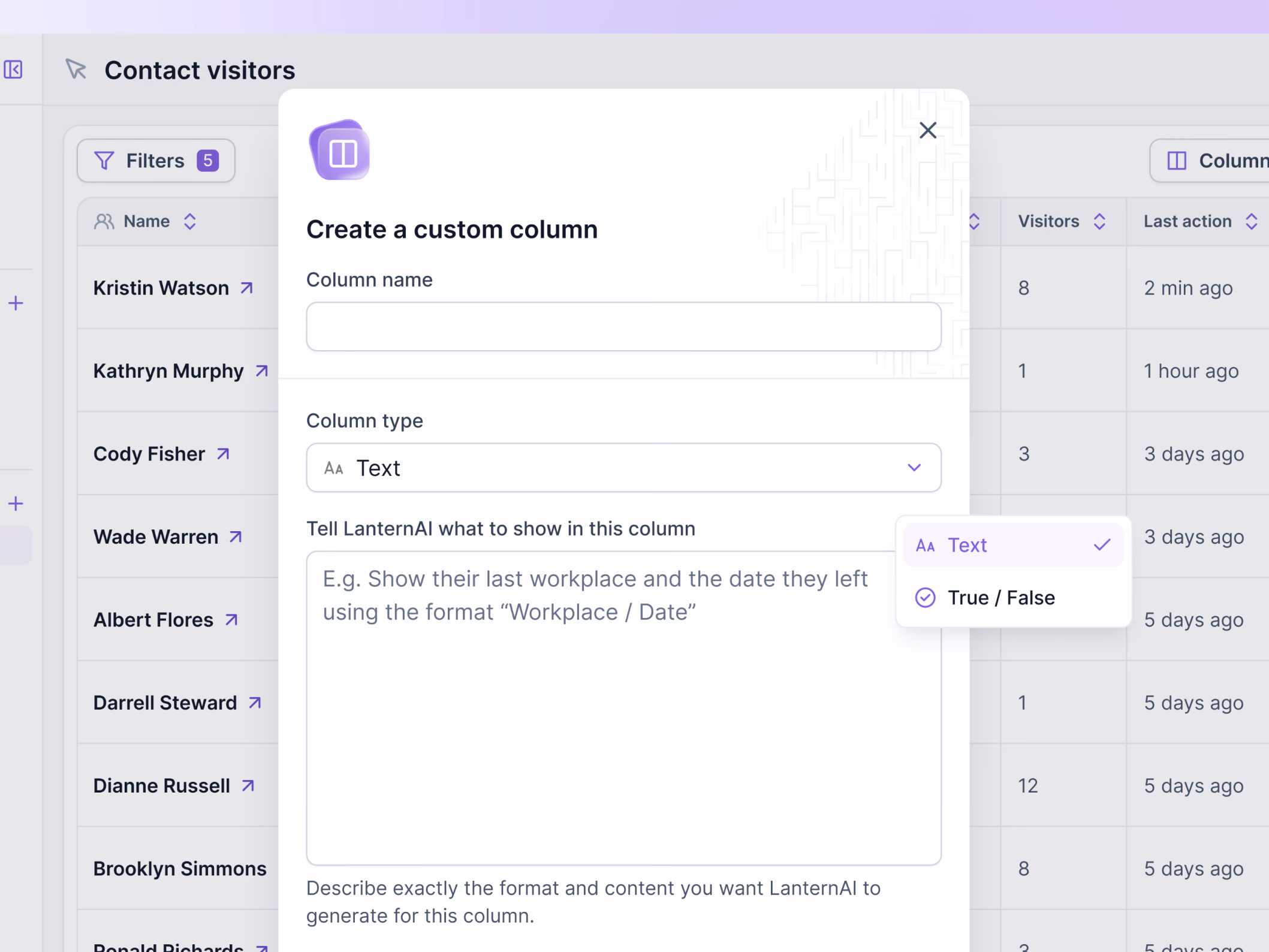Click the Name column header
Viewport: 1269px width, 952px height.
point(146,221)
